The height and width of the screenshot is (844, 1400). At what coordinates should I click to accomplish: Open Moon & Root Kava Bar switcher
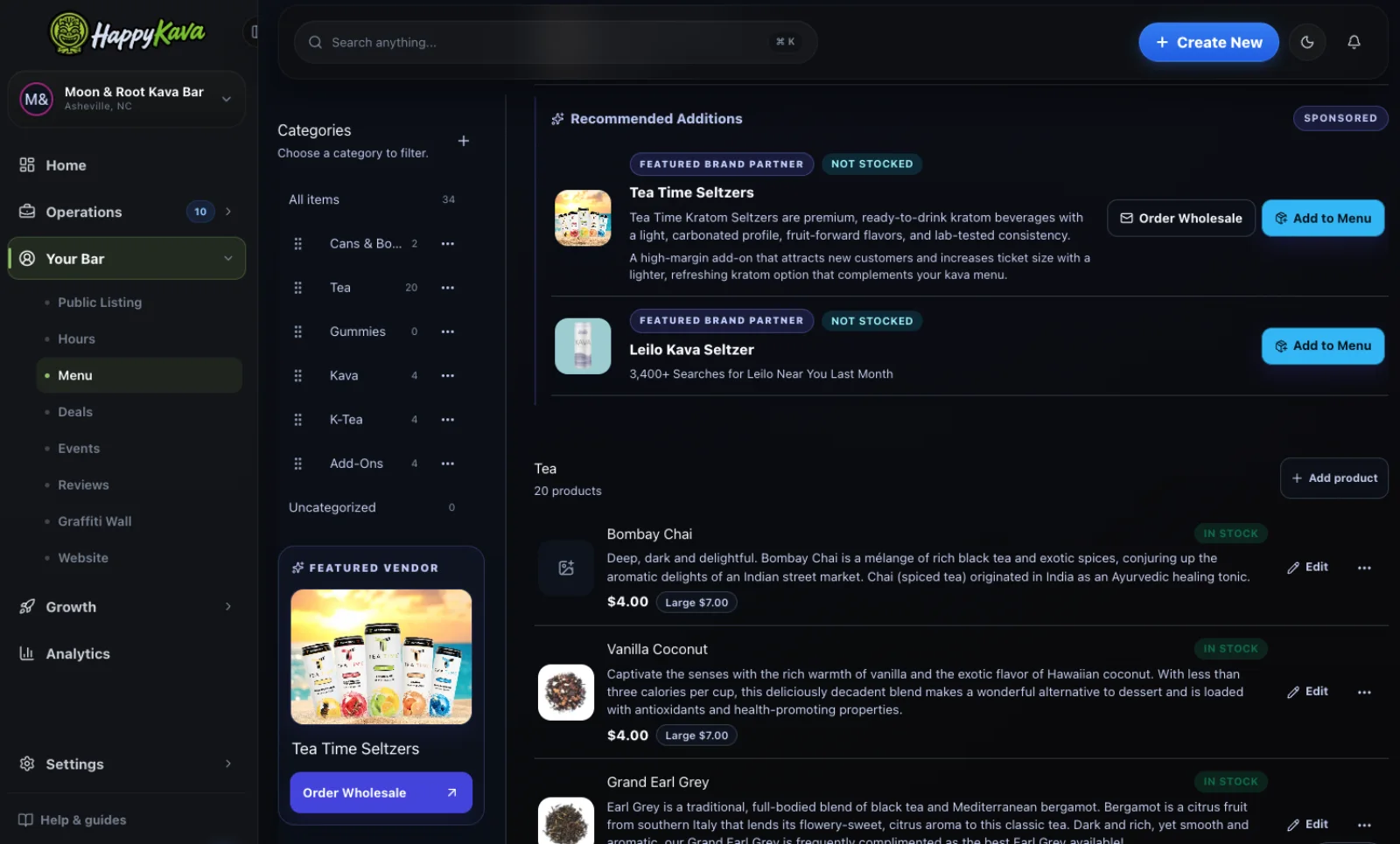[x=127, y=99]
